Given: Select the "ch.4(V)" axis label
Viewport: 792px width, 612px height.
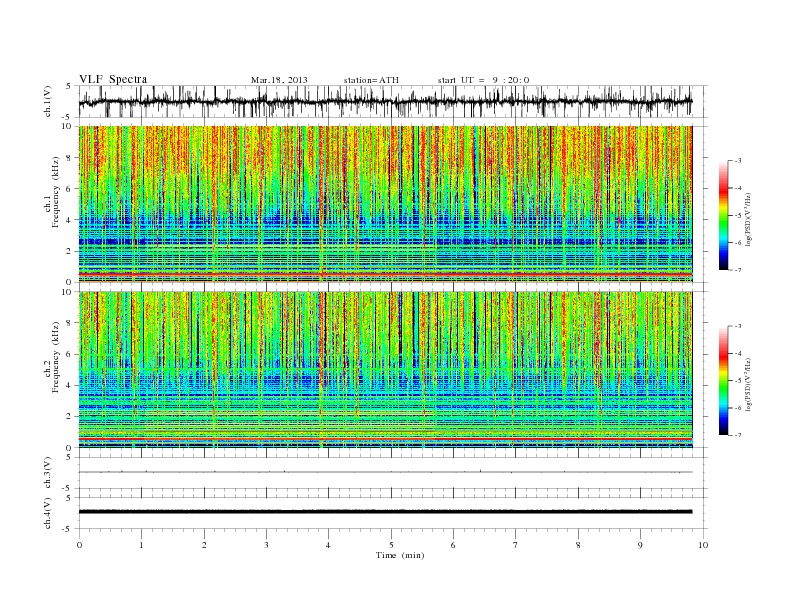Looking at the screenshot, I should pos(48,513).
